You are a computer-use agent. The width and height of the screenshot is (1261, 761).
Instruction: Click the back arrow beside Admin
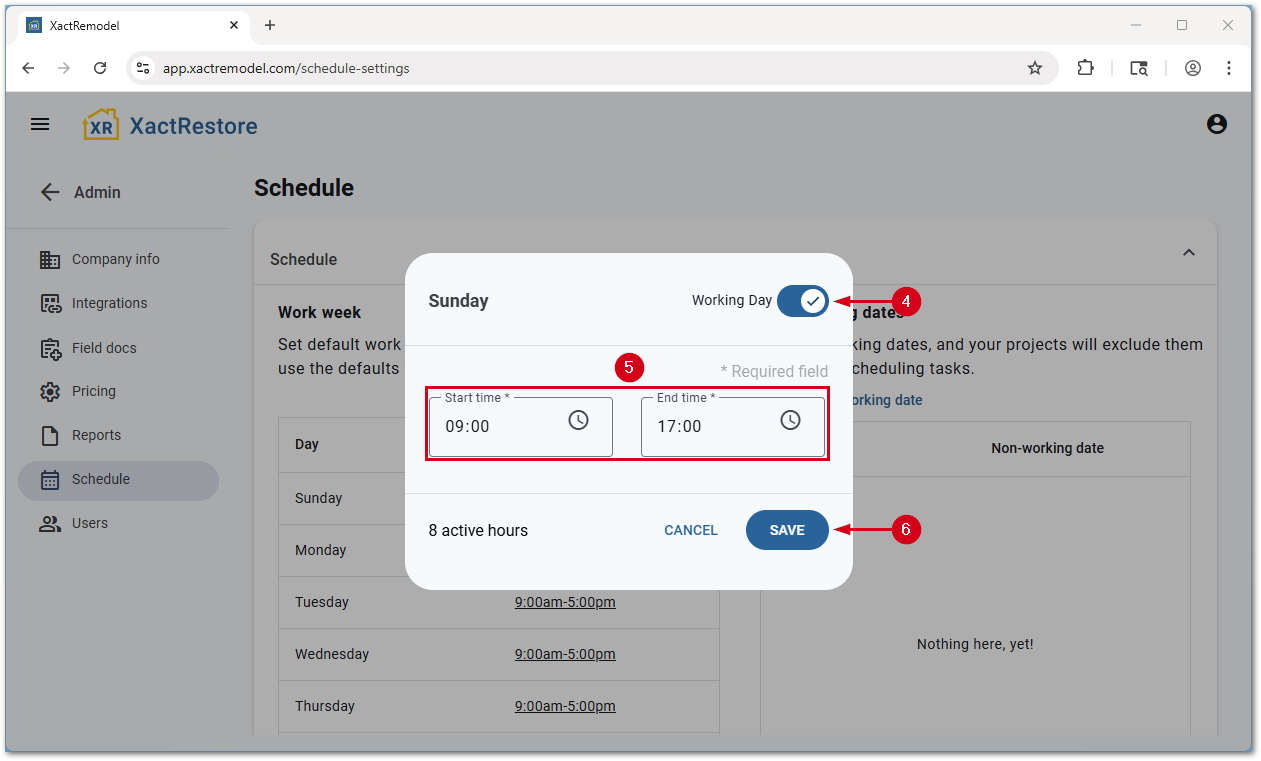pos(50,192)
